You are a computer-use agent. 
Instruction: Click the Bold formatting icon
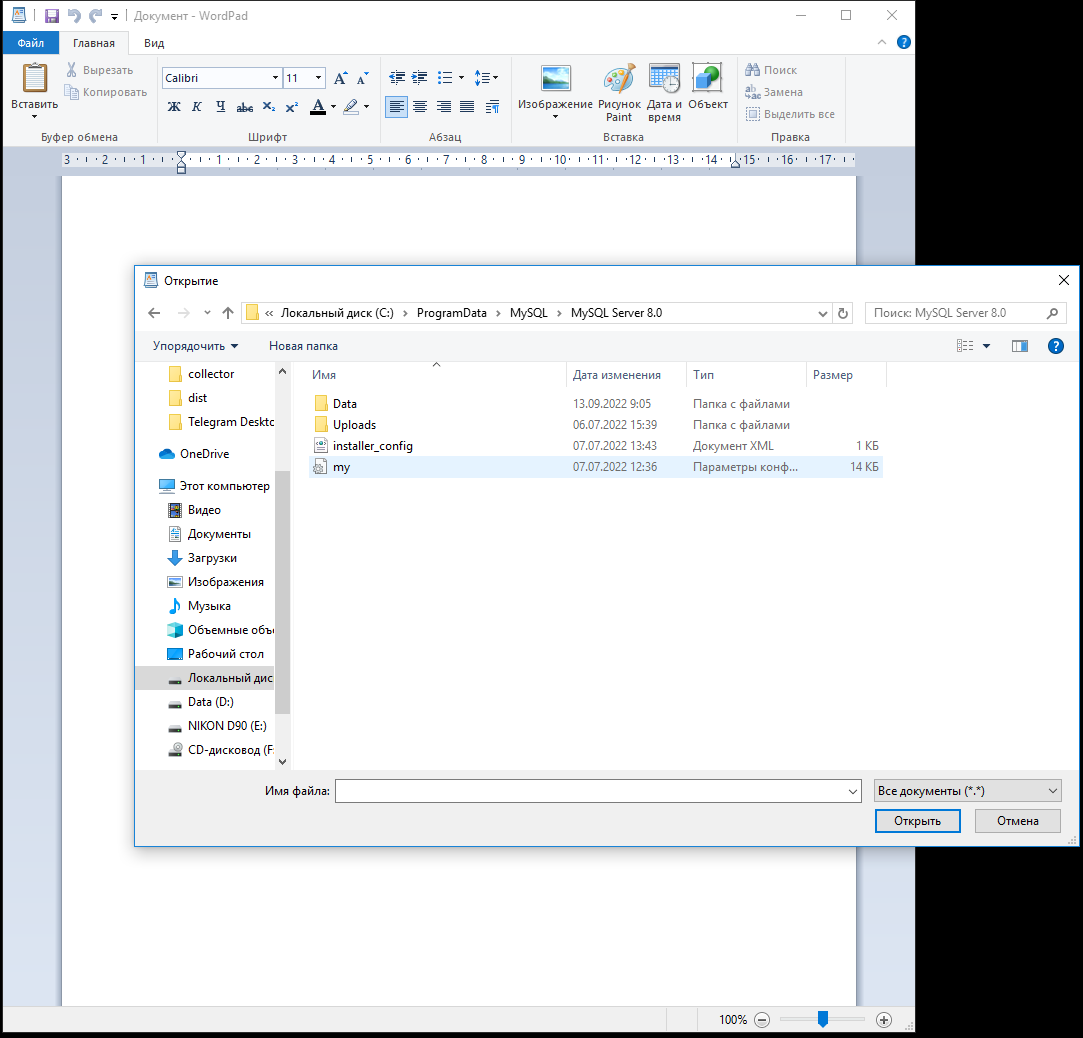(x=174, y=107)
